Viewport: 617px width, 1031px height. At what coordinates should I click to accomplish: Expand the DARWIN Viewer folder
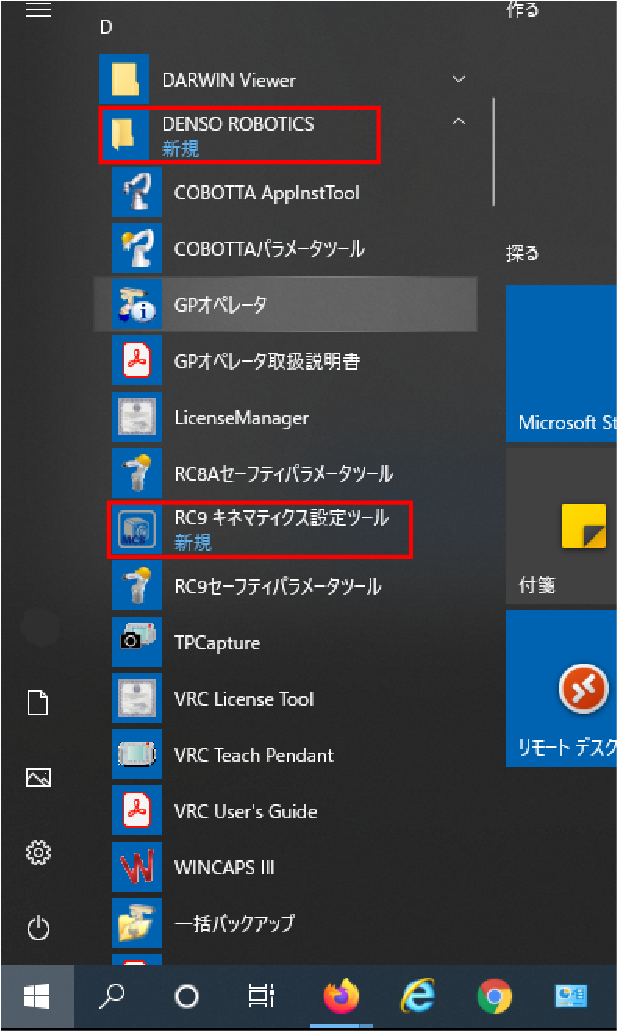pyautogui.click(x=459, y=79)
